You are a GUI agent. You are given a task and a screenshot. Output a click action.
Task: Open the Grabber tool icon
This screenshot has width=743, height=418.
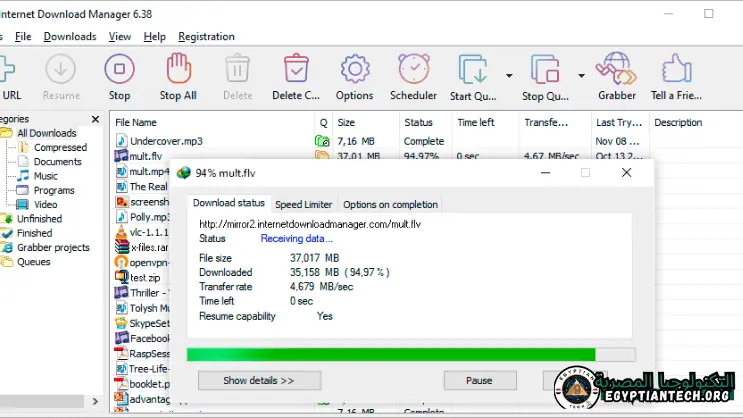(x=616, y=69)
